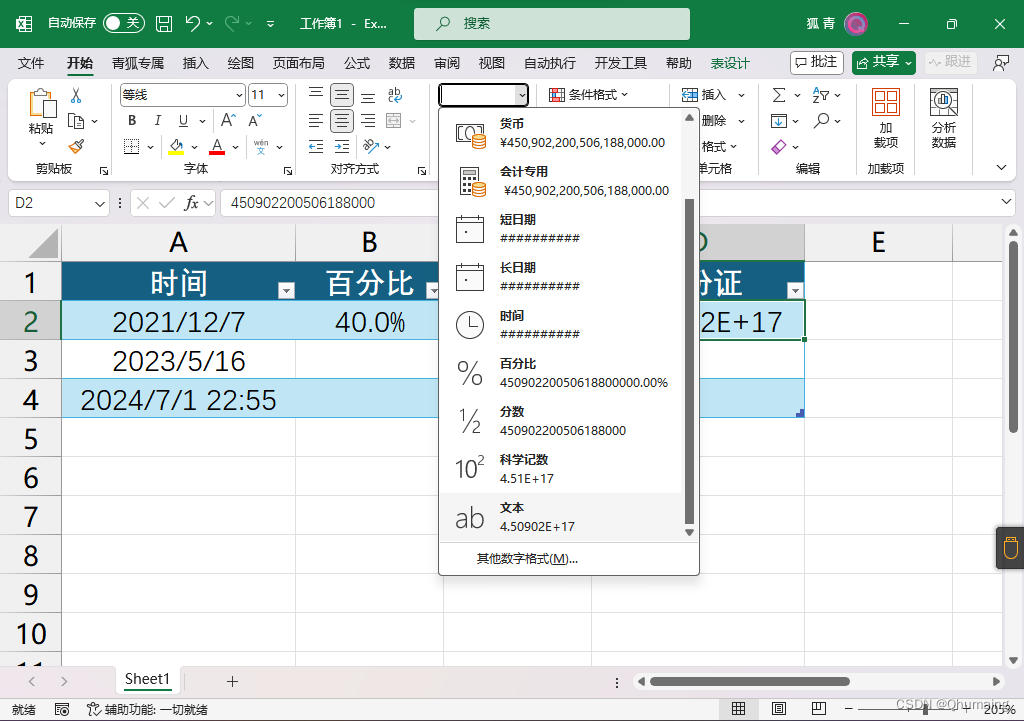Click the 插入 cells button
The image size is (1024, 721).
tap(704, 95)
